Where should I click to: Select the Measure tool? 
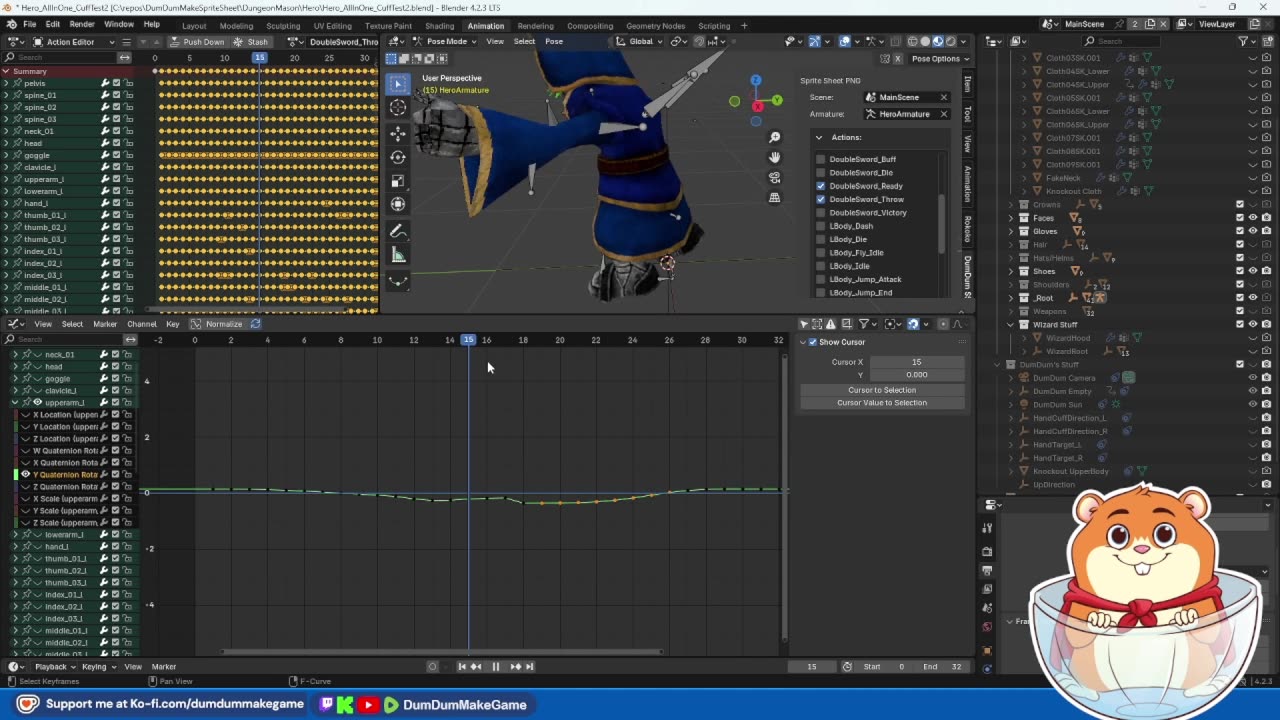click(398, 255)
